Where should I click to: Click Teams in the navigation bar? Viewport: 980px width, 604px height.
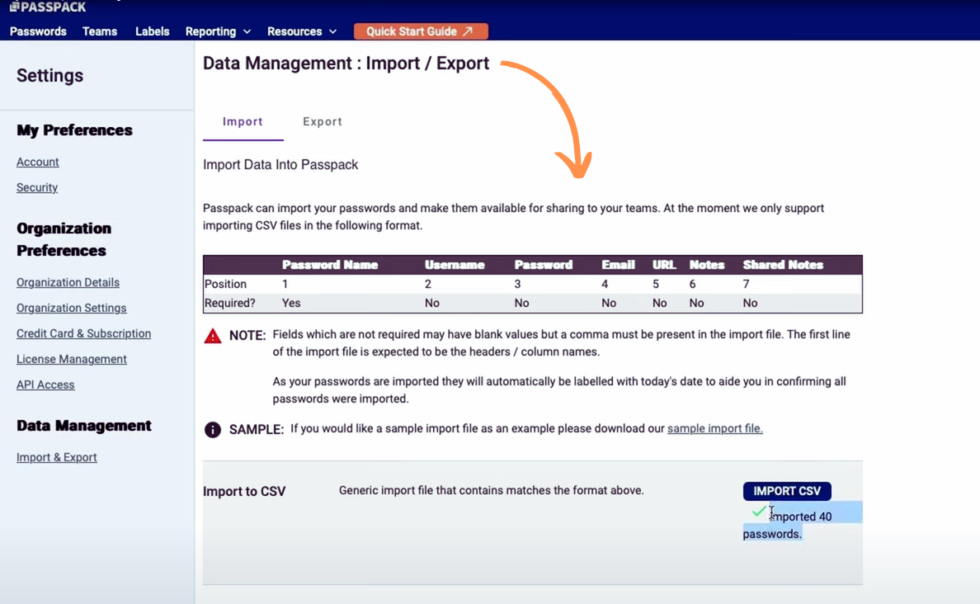click(x=100, y=31)
